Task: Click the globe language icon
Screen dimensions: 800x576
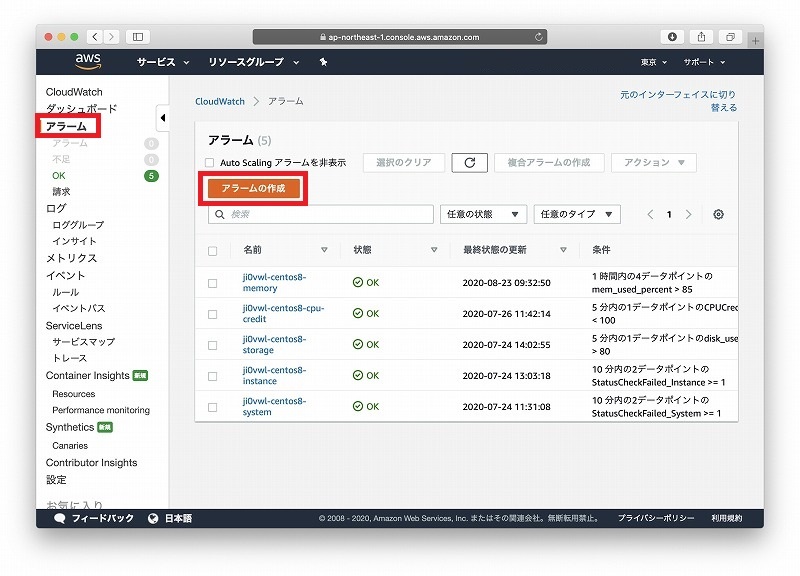Action: tap(153, 518)
